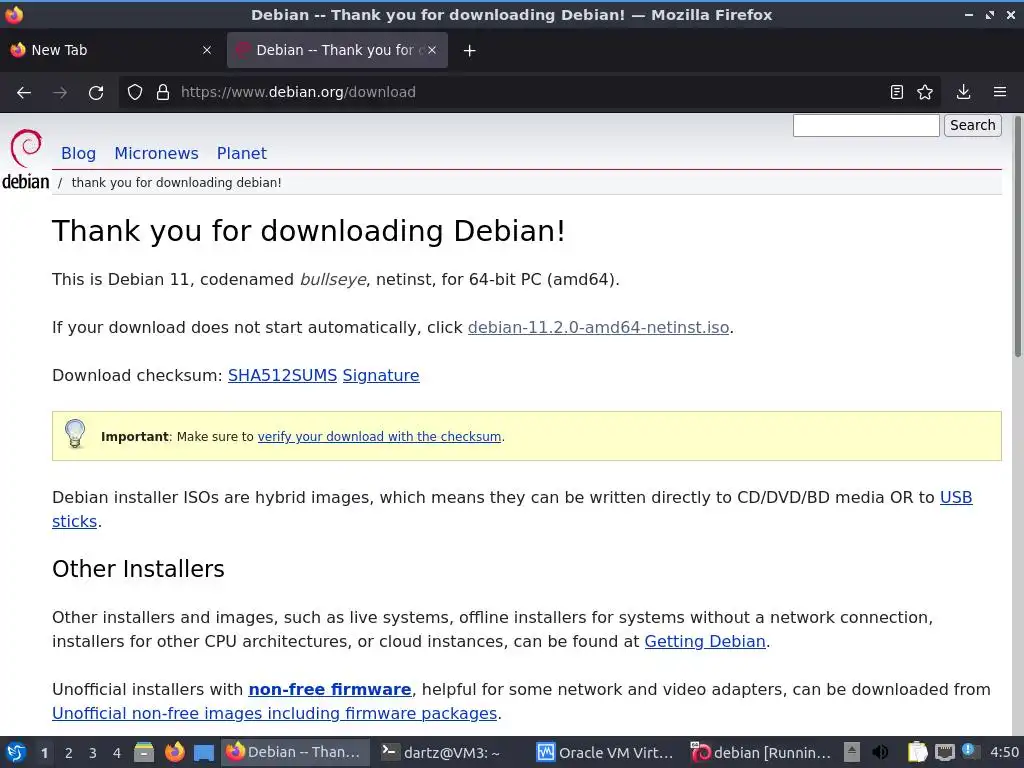Click the taskbar clock
1024x768 pixels.
(x=1004, y=752)
